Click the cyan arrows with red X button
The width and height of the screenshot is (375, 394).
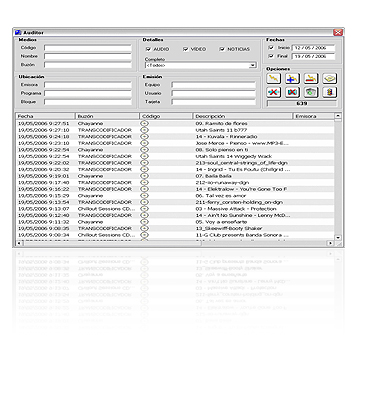pos(274,92)
